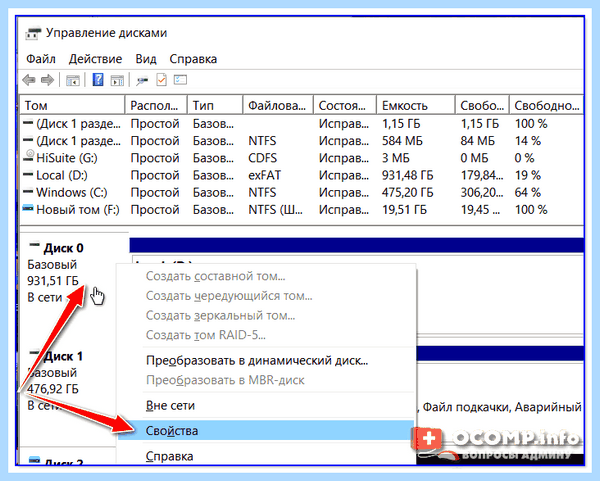
Task: Select the Windows (C:) volume row
Action: coord(300,192)
